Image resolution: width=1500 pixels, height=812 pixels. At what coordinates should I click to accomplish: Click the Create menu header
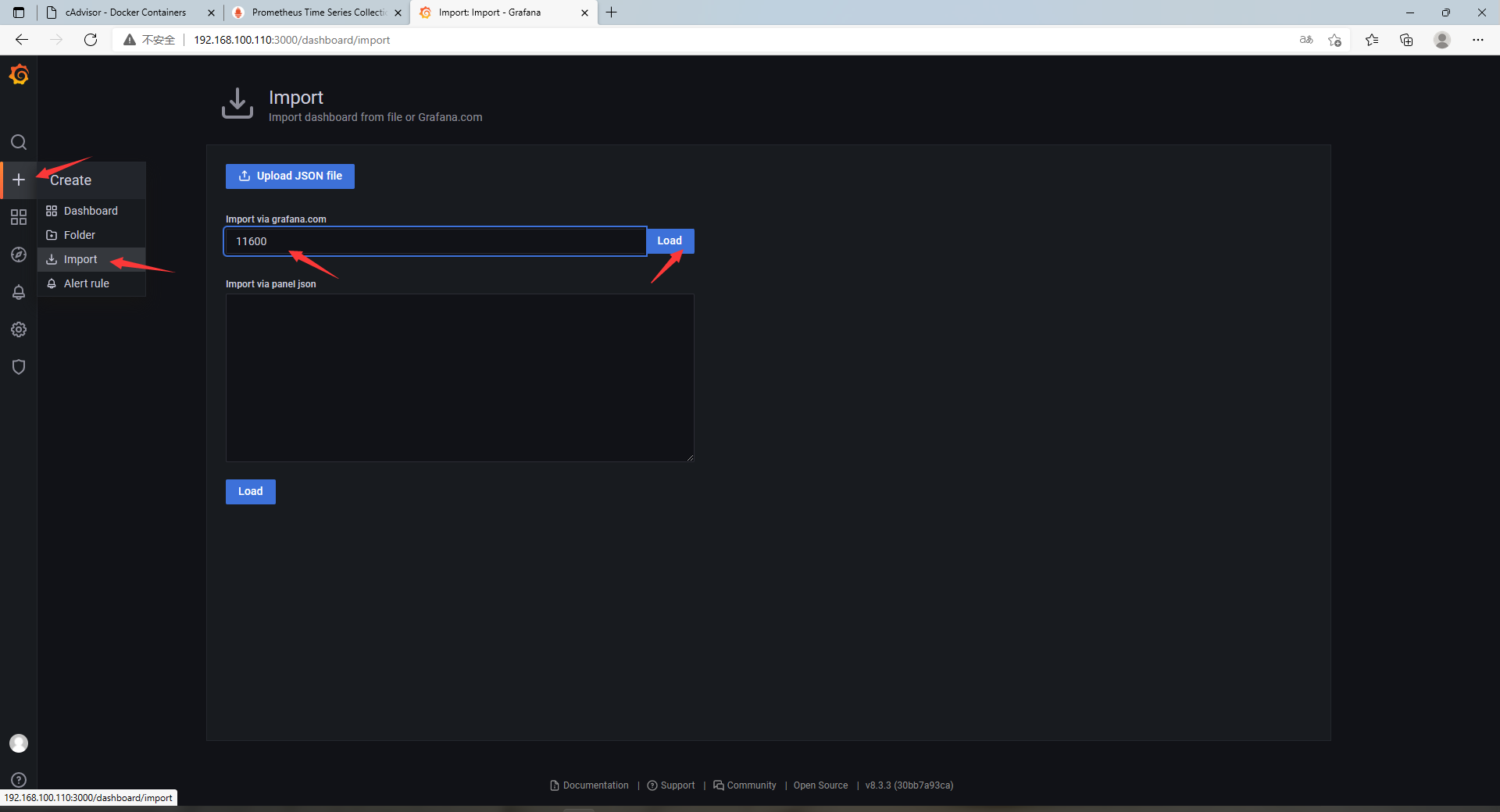pyautogui.click(x=91, y=180)
